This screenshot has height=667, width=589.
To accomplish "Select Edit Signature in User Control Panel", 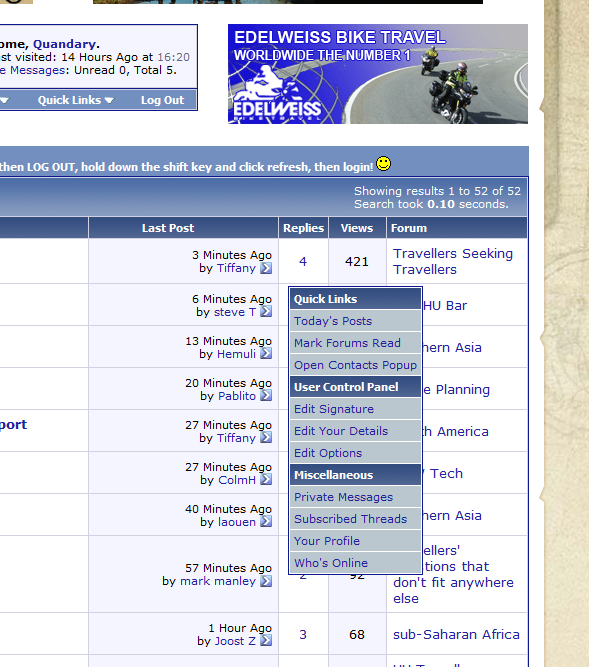I will coord(356,409).
